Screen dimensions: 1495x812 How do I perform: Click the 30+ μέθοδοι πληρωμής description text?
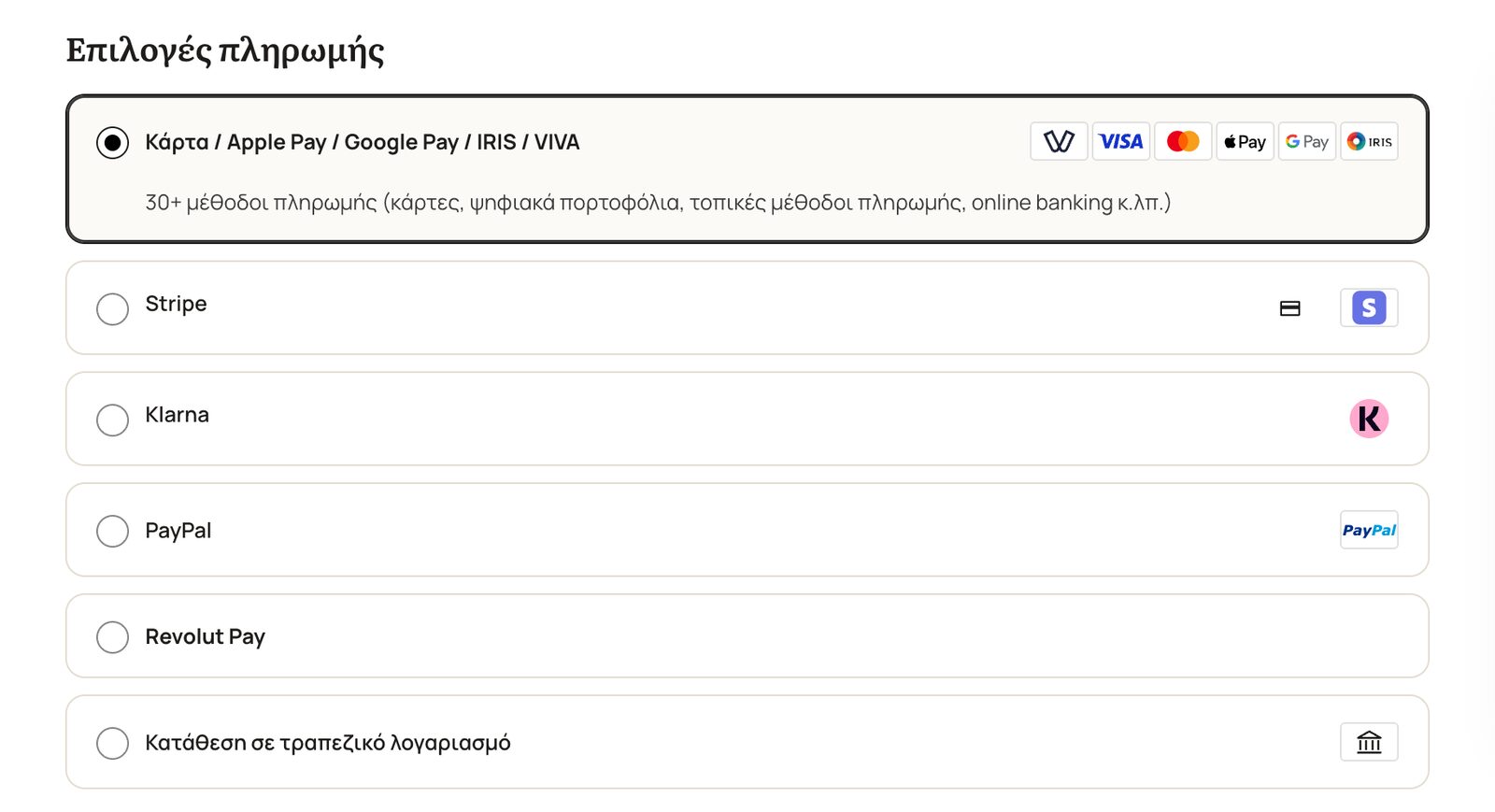pos(658,203)
